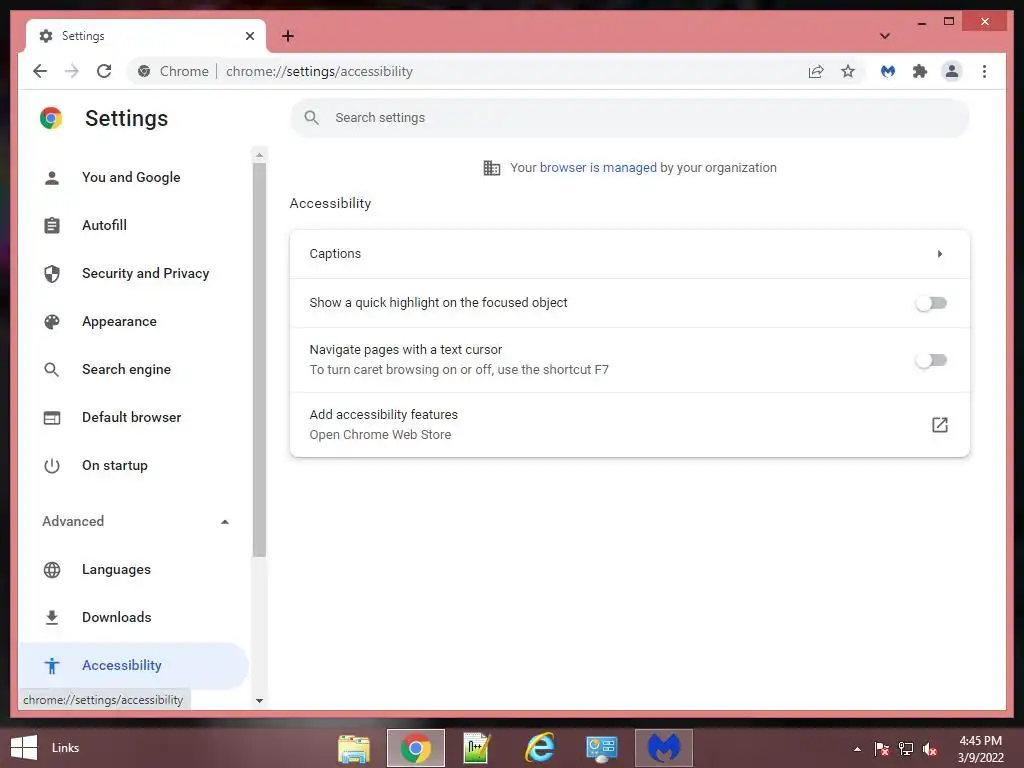Click Add accessibility features row
1024x768 pixels.
[630, 425]
